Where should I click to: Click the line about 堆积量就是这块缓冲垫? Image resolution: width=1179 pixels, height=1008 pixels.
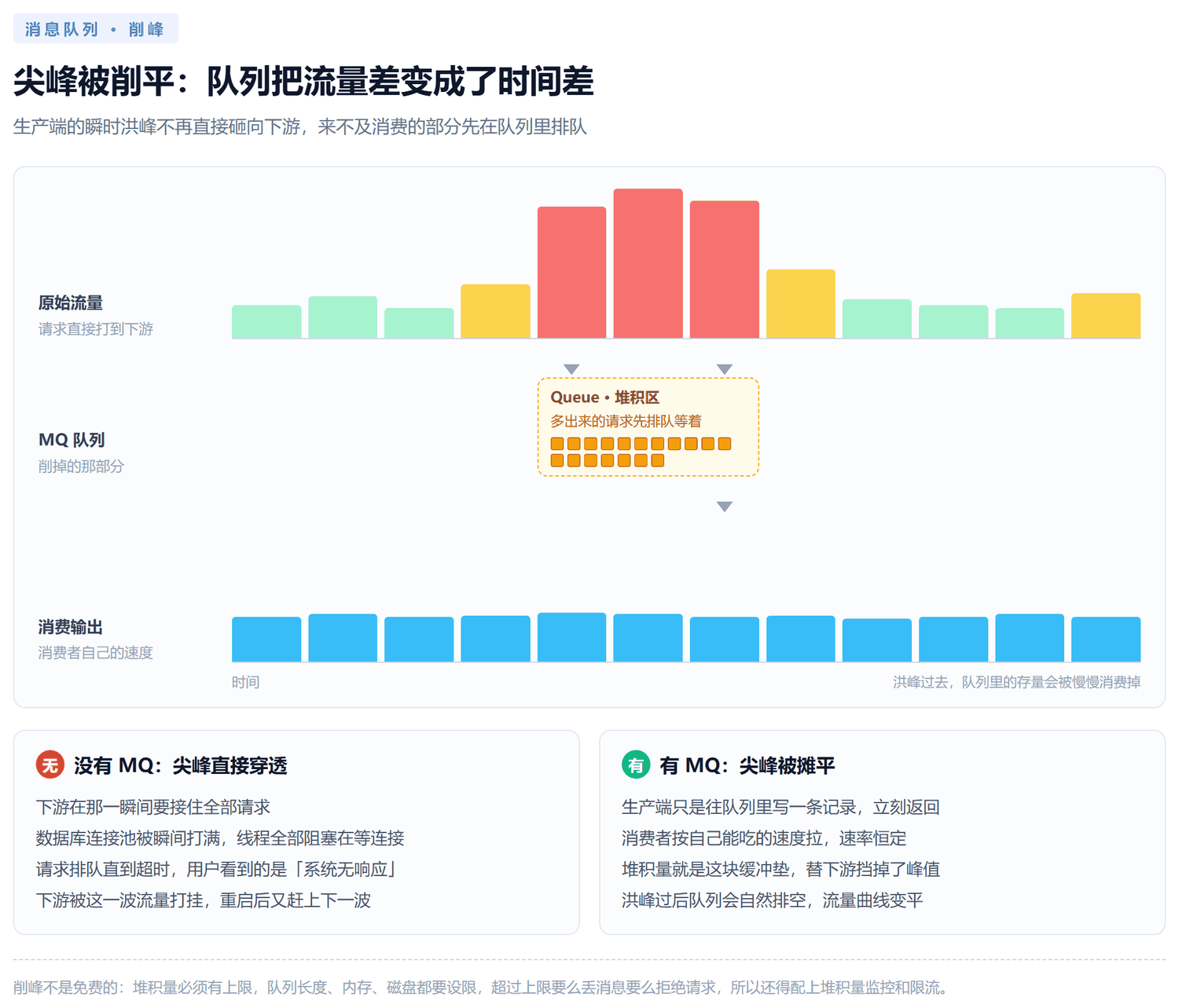click(x=780, y=869)
